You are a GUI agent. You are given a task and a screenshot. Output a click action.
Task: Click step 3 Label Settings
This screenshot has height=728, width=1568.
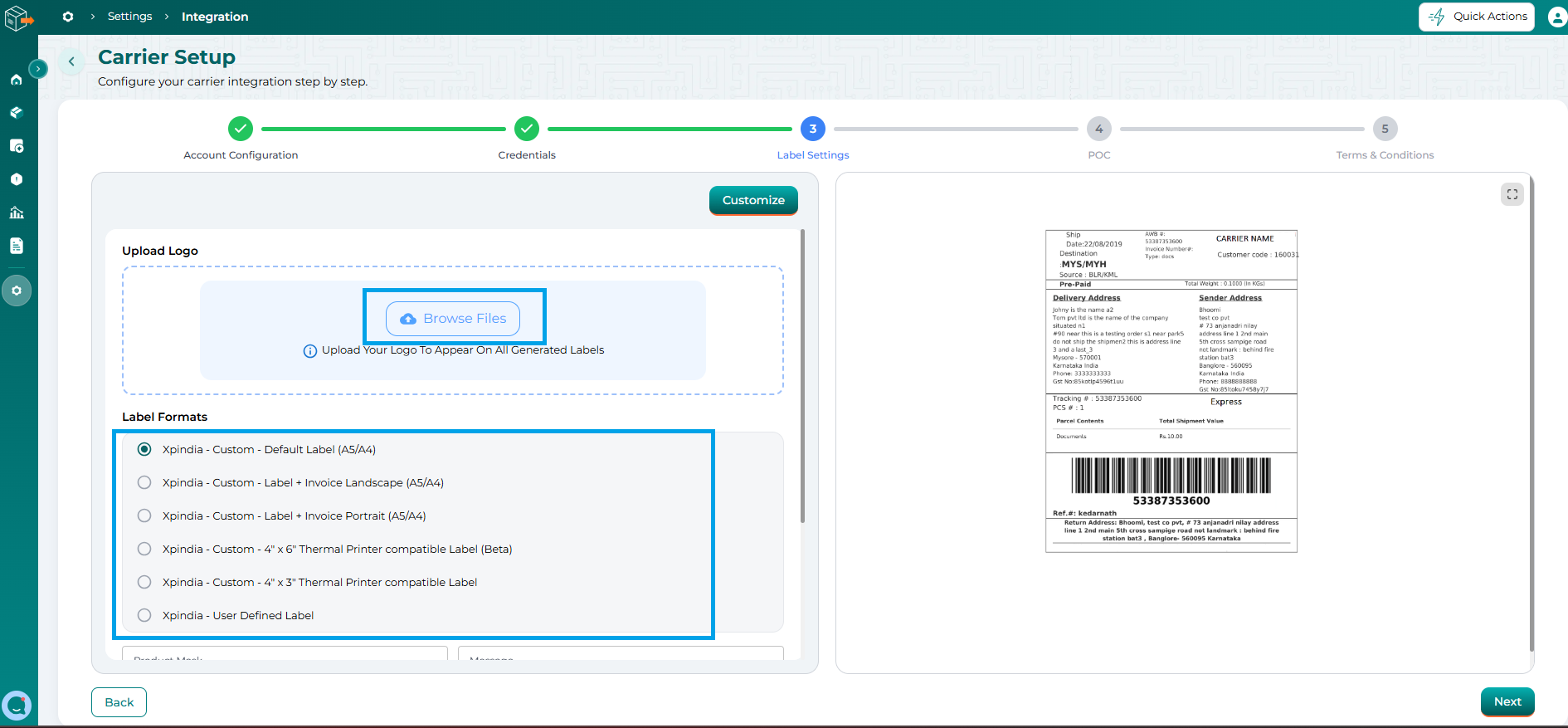pyautogui.click(x=813, y=129)
